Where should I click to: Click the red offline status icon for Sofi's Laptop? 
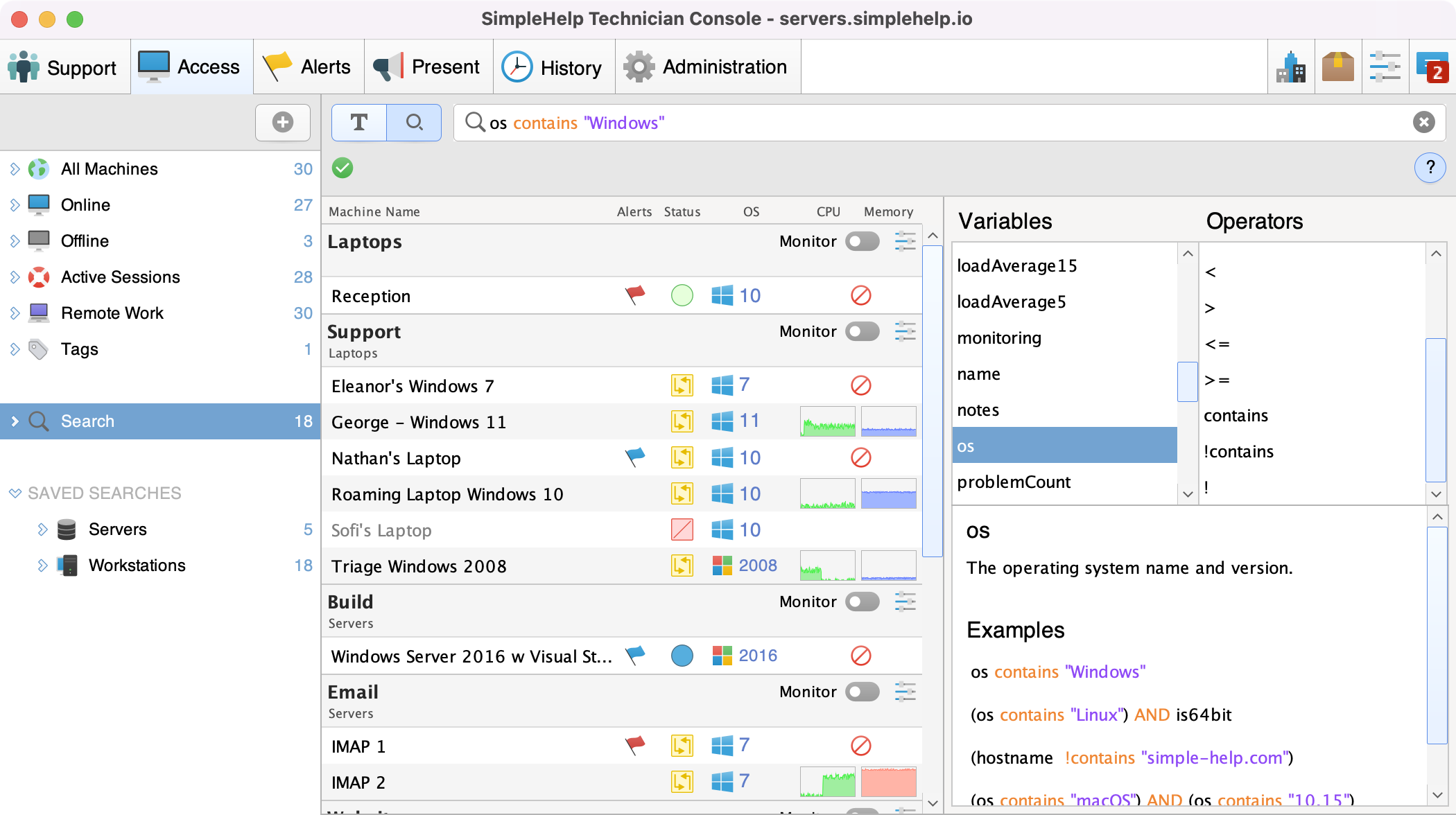pyautogui.click(x=682, y=529)
